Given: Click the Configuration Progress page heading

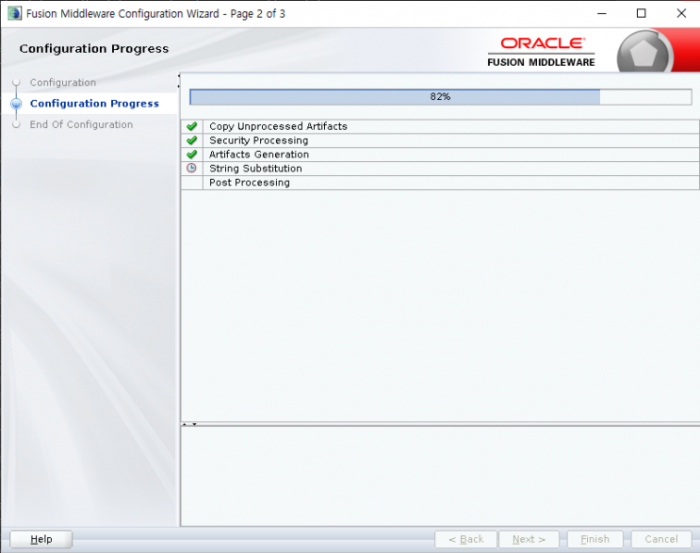Looking at the screenshot, I should click(x=94, y=49).
